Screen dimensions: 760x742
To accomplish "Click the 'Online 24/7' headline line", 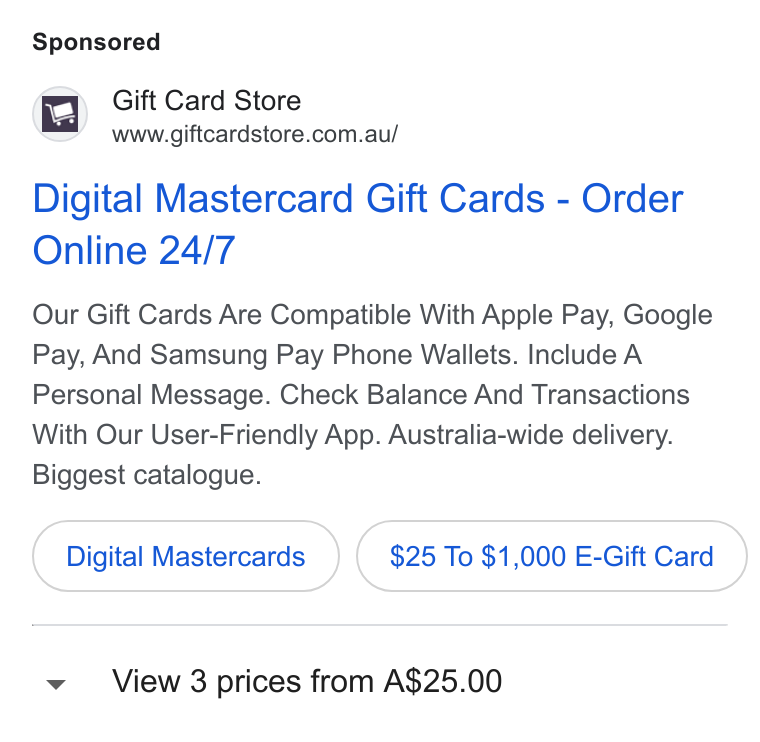I will (x=134, y=250).
